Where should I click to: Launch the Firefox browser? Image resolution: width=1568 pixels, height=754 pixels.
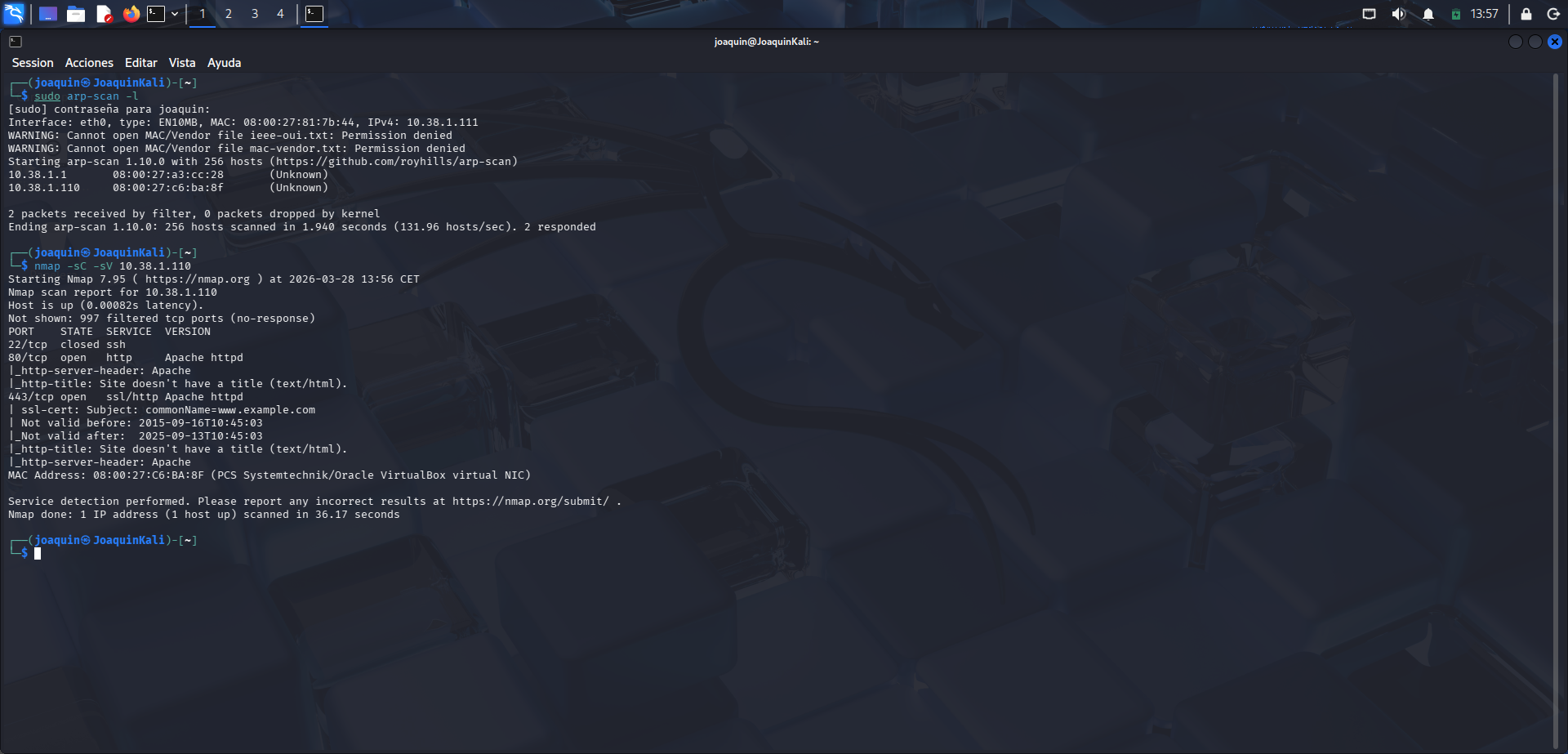pos(131,14)
